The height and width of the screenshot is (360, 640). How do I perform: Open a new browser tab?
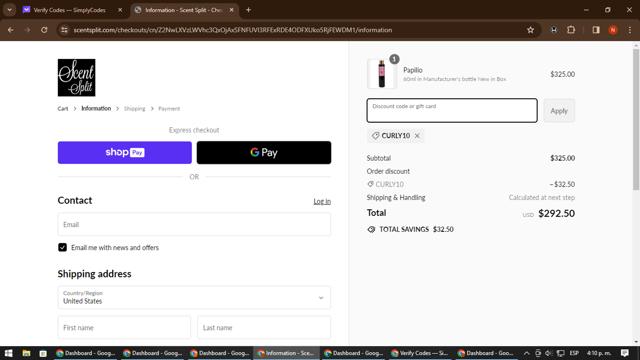248,10
